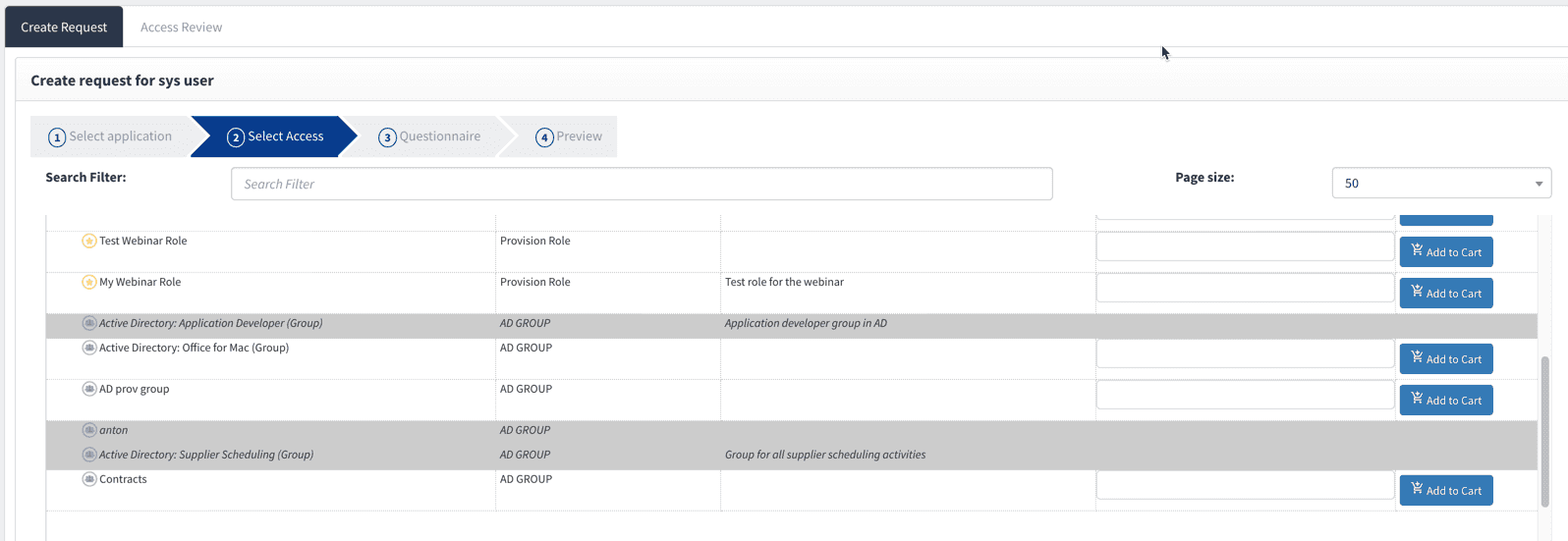1568x541 pixels.
Task: Add Test Webinar Role to cart
Action: [1445, 252]
